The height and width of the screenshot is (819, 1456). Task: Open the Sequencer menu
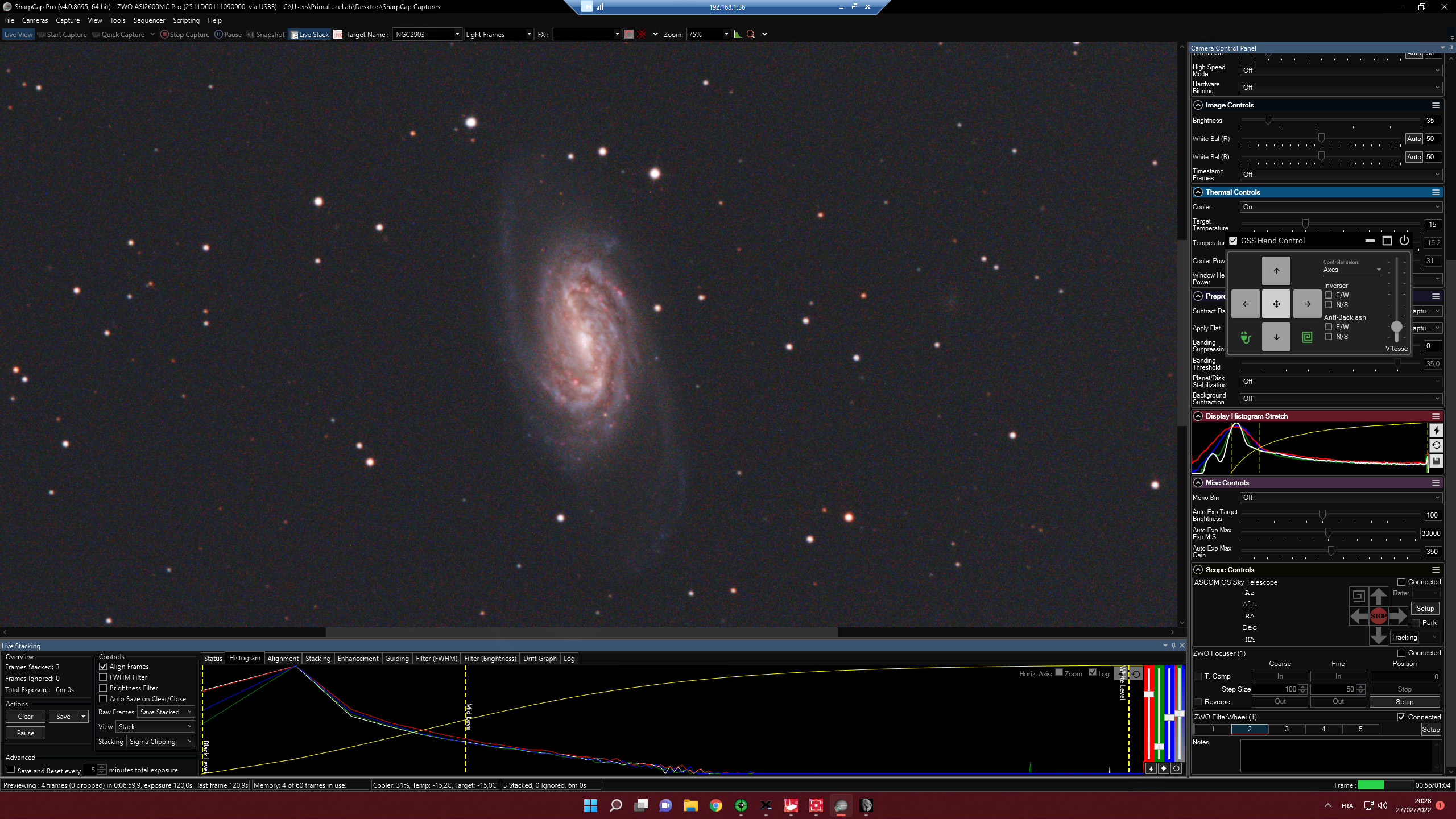coord(149,20)
